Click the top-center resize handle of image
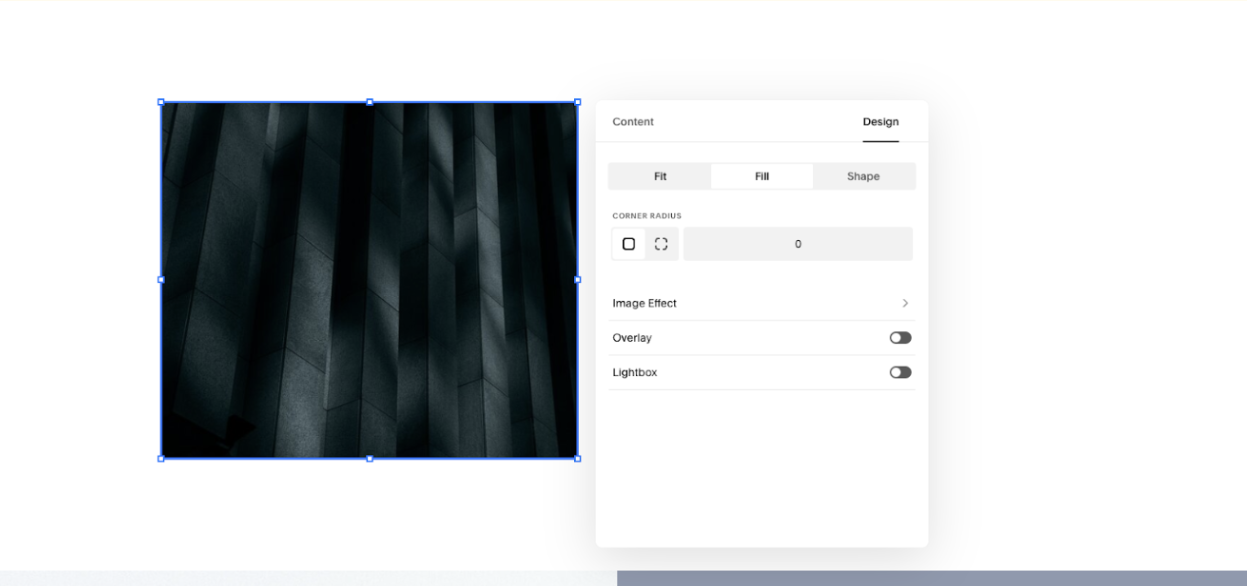 (x=369, y=102)
